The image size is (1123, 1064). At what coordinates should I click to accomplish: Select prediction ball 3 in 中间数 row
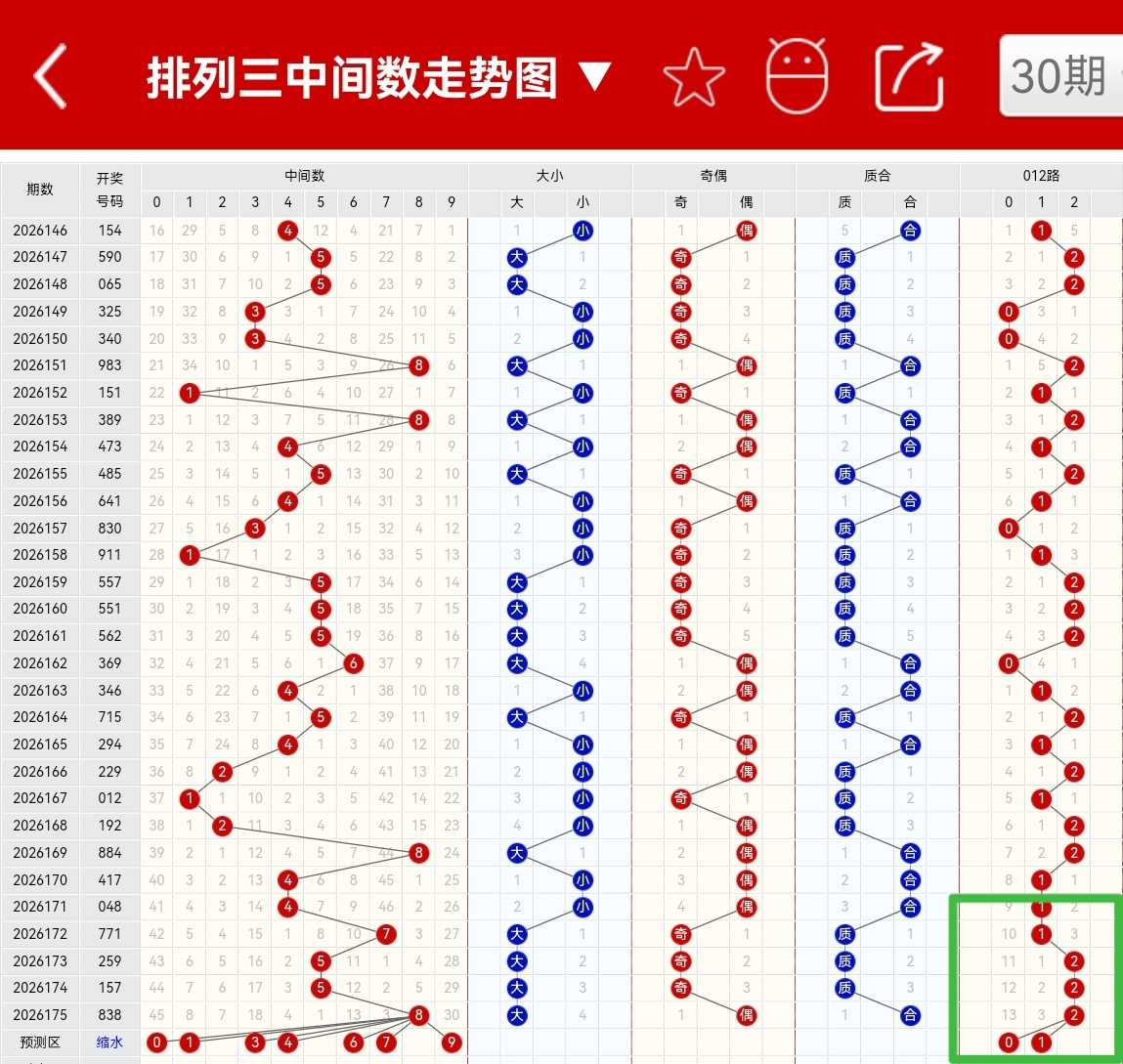[255, 1043]
